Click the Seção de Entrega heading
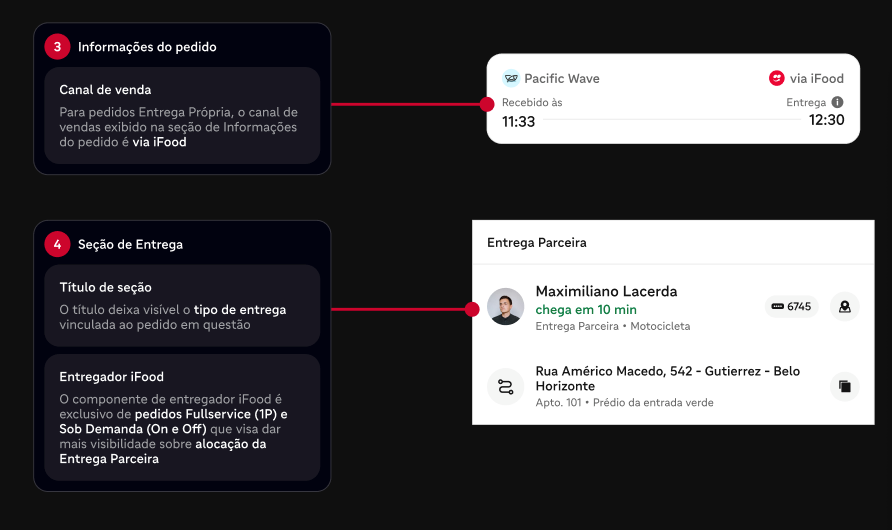This screenshot has width=892, height=530. (130, 245)
